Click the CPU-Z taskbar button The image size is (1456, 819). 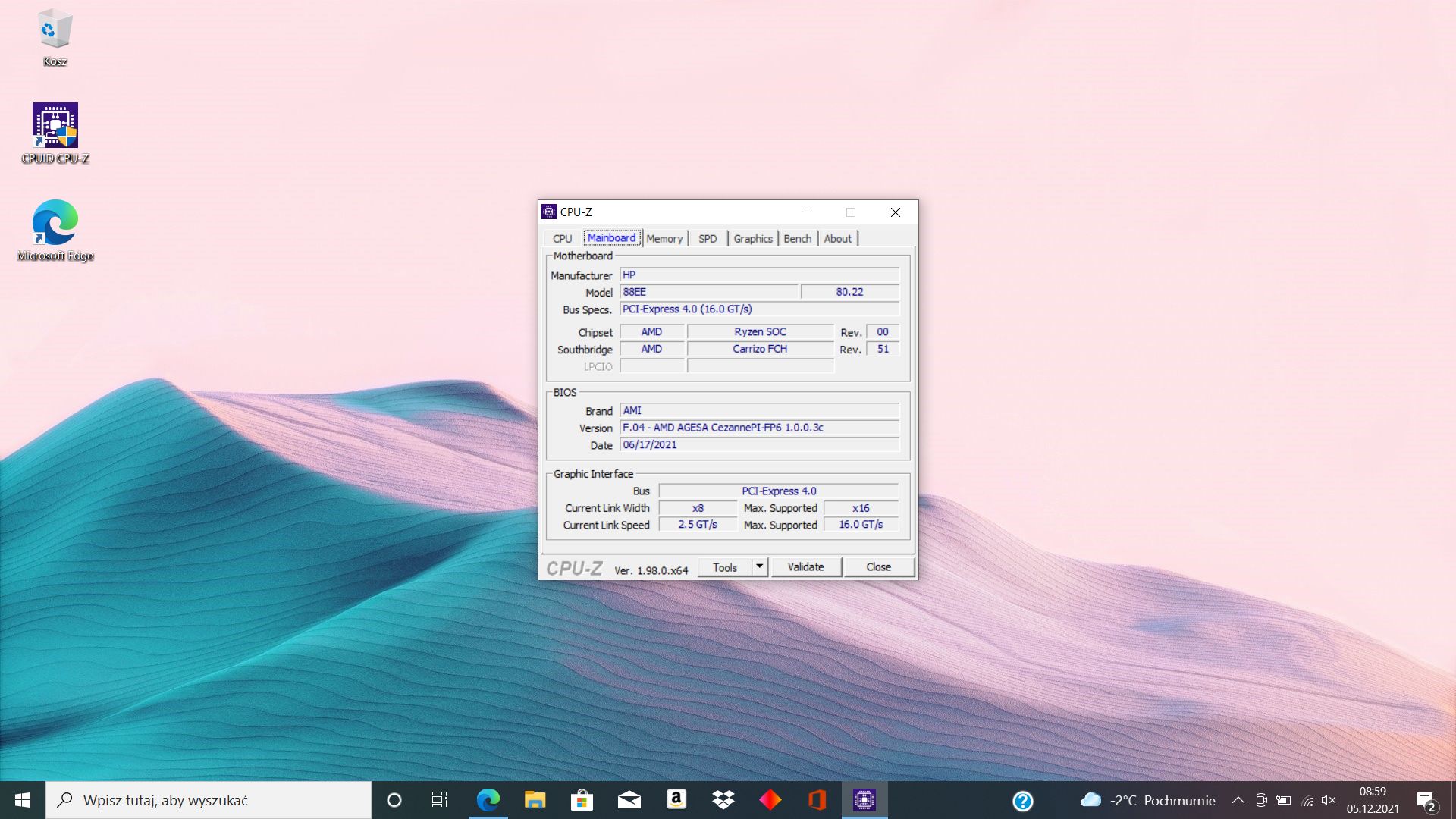(x=864, y=800)
